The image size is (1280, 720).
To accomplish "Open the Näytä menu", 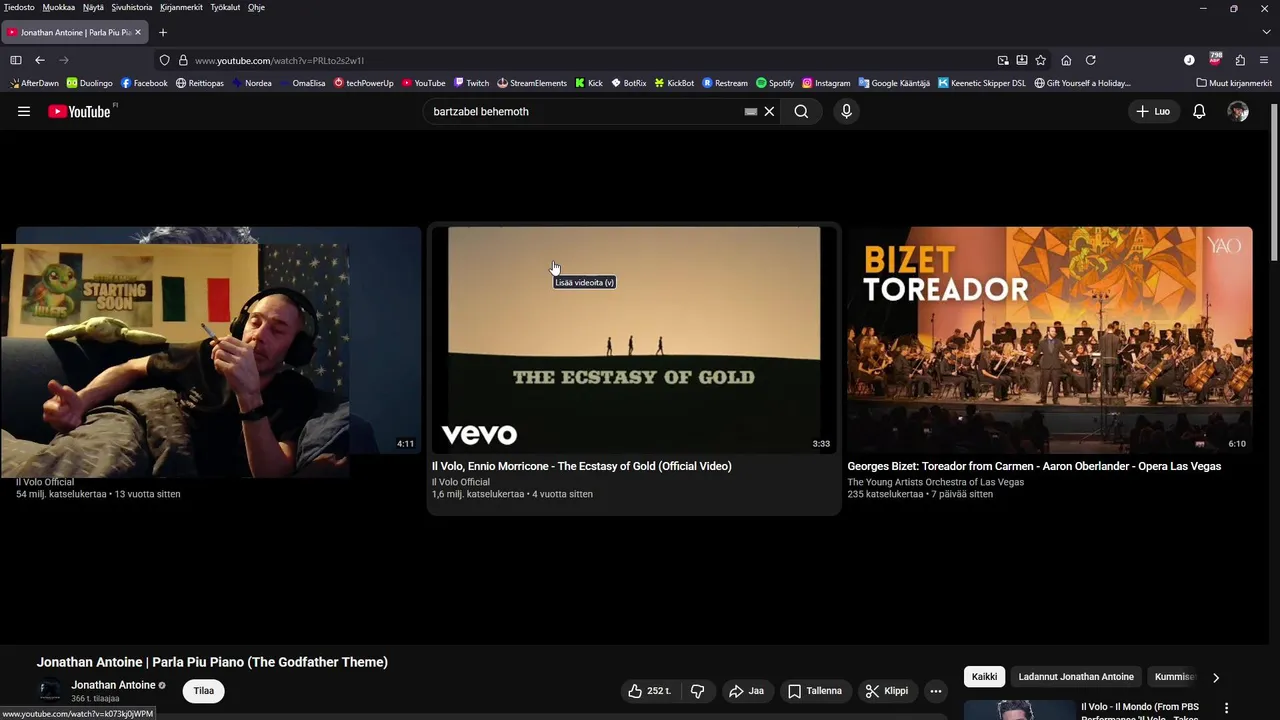I will tap(93, 7).
